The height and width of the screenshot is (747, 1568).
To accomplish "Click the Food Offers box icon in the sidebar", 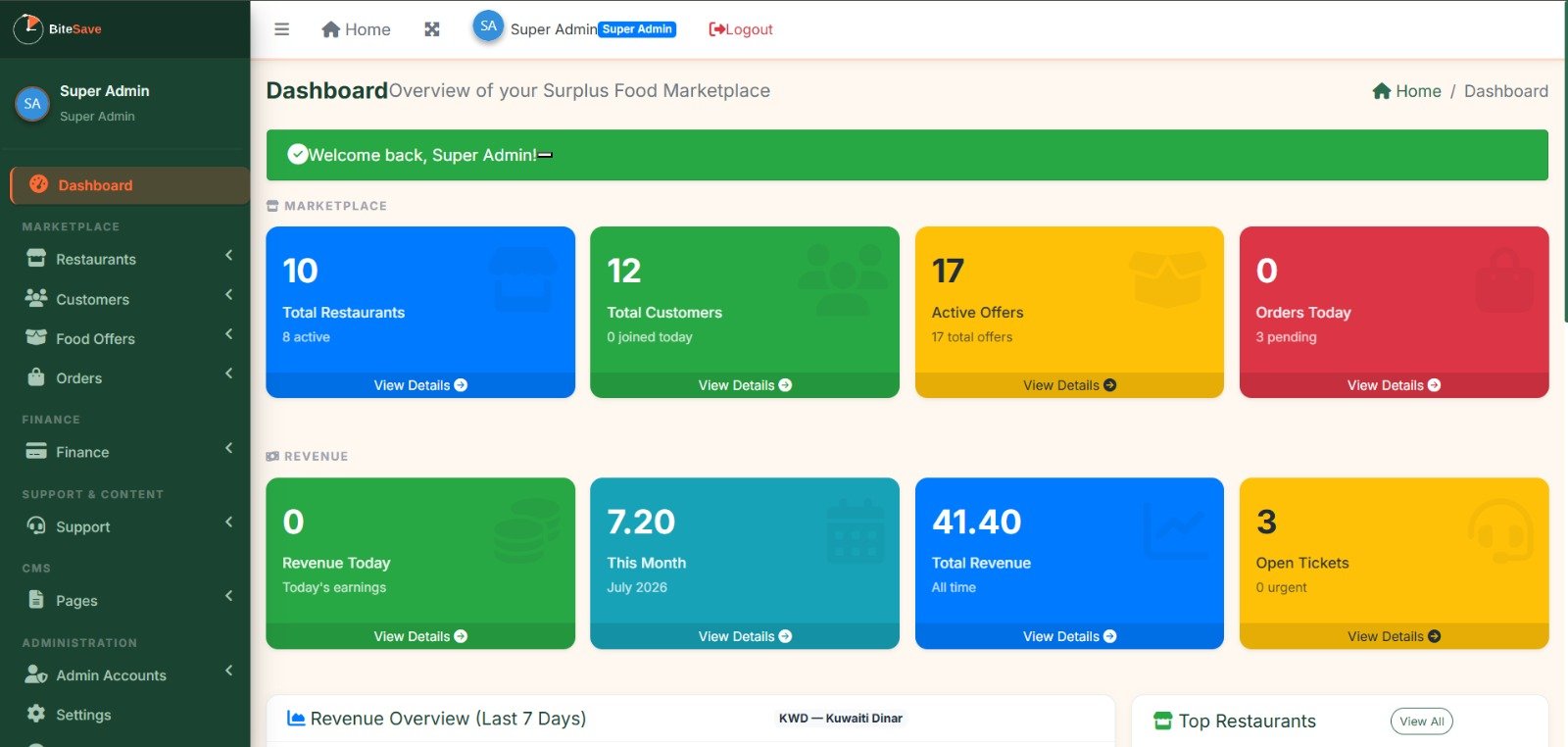I will pyautogui.click(x=36, y=337).
